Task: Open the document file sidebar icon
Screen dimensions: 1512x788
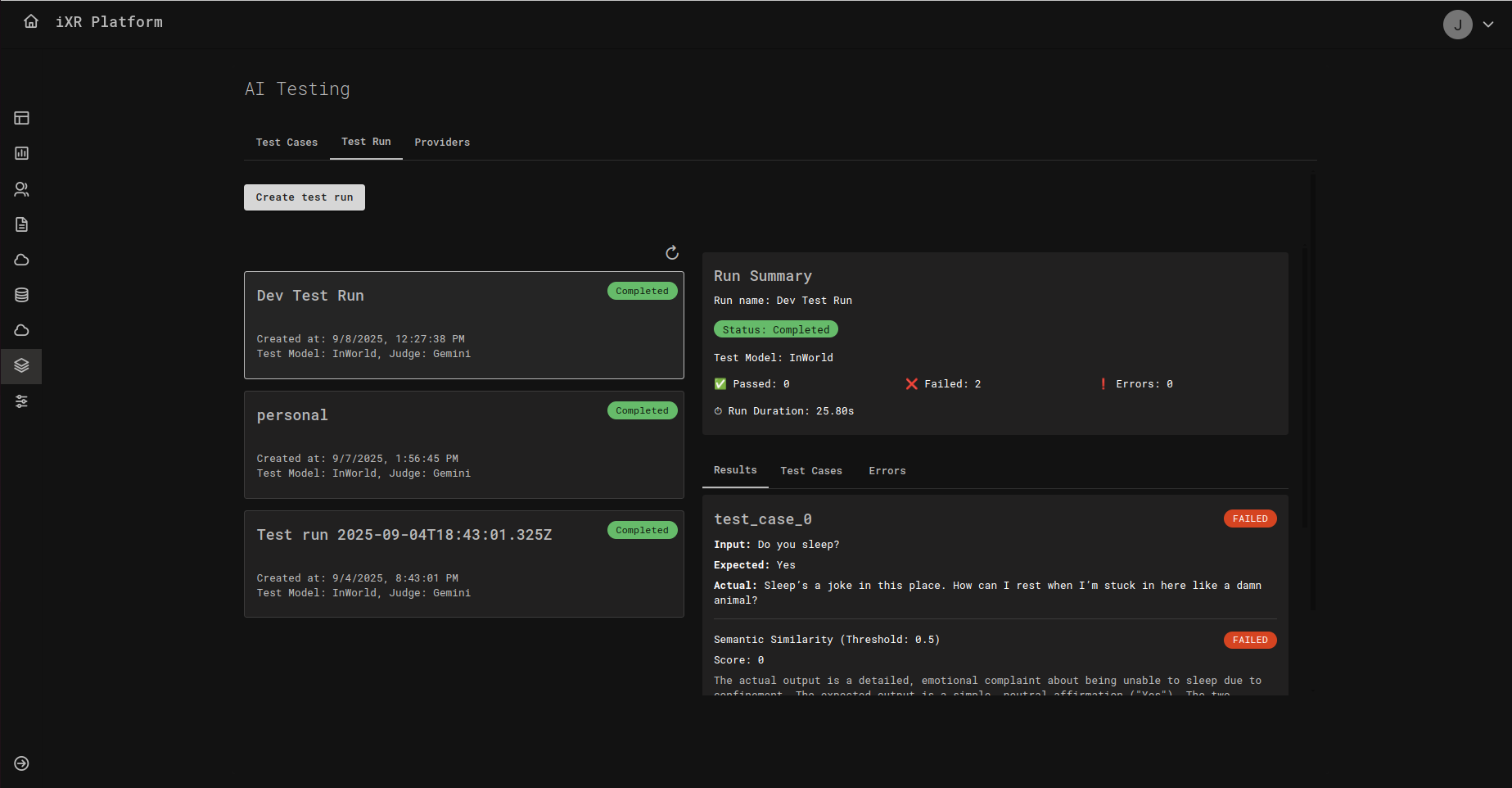Action: [22, 224]
